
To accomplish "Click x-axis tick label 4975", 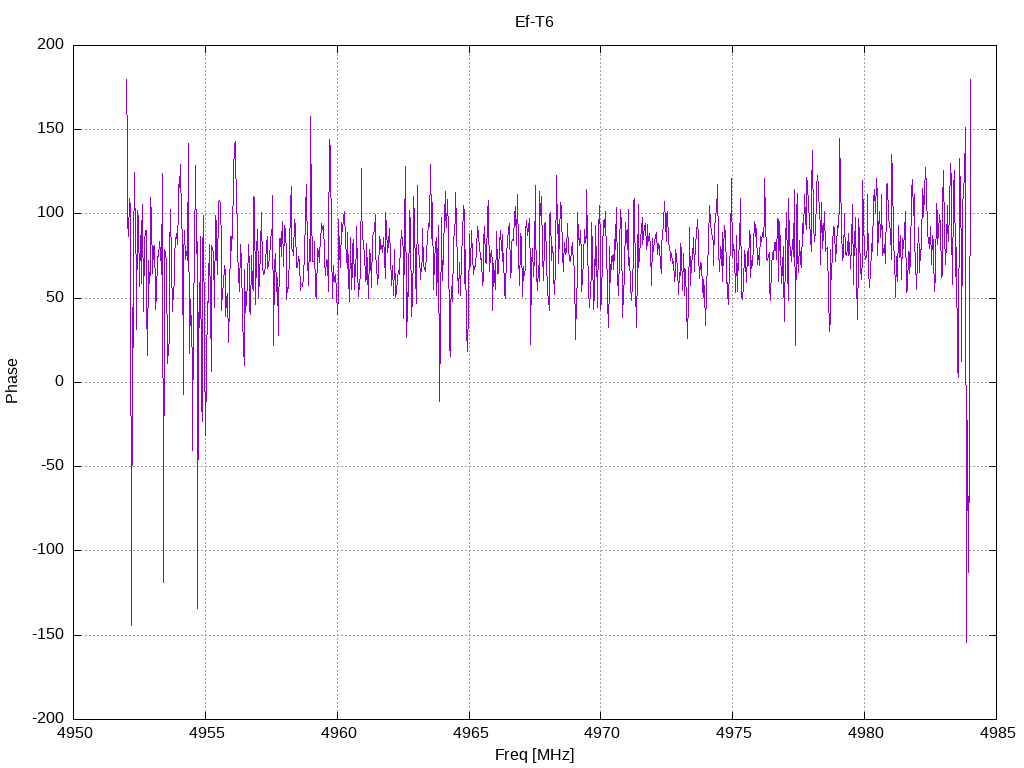I will point(734,733).
